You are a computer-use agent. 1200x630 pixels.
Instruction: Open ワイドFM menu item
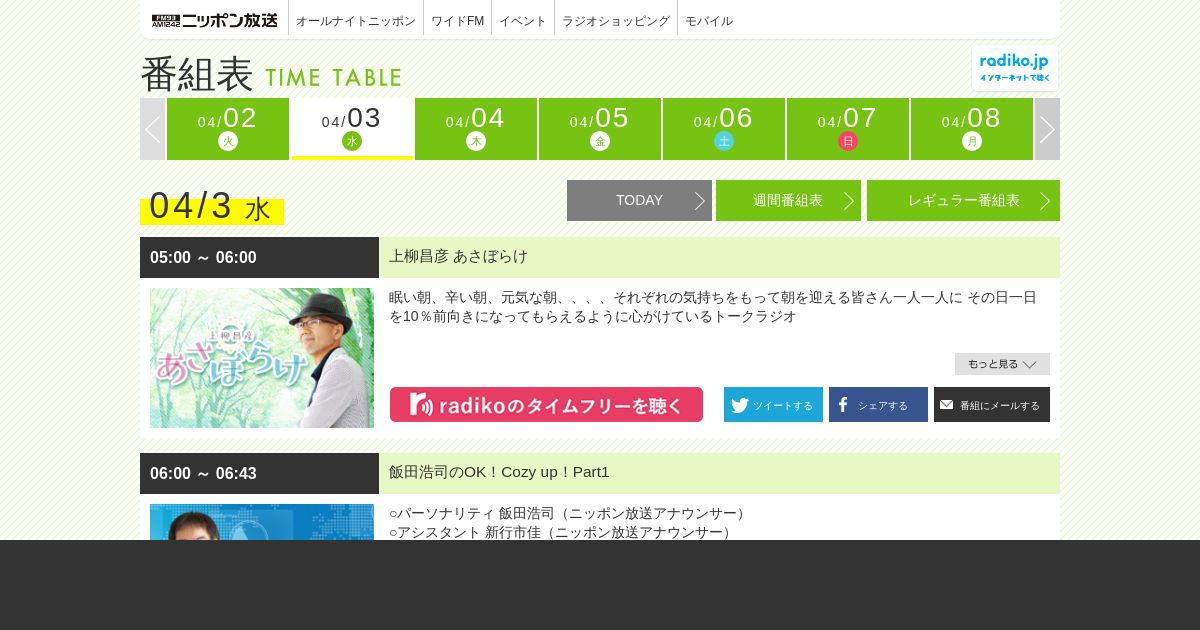[x=457, y=20]
